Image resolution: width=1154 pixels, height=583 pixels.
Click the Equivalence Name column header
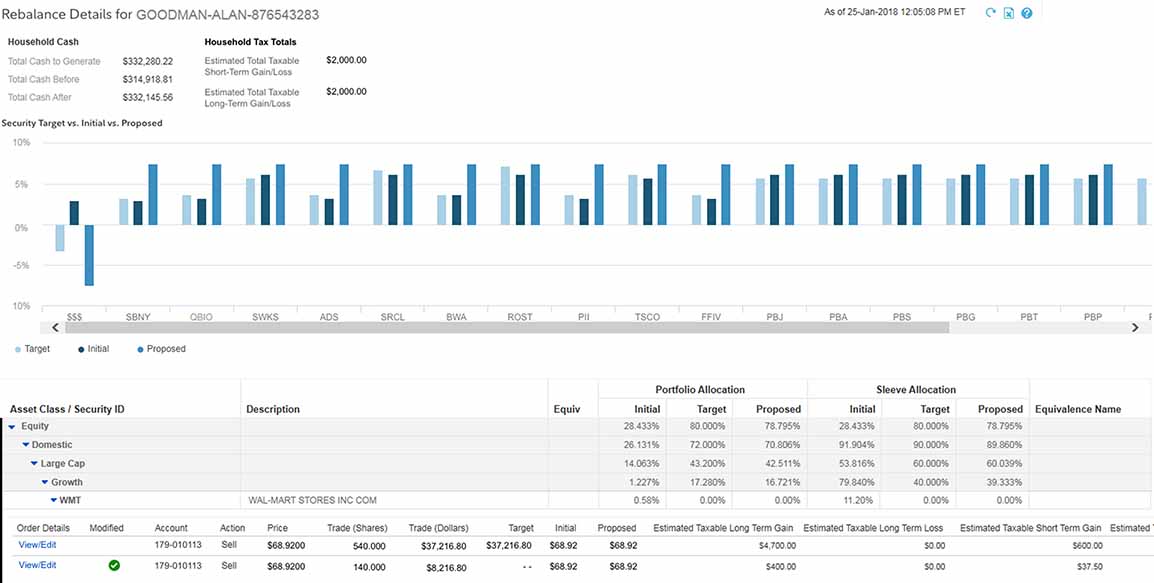1078,409
